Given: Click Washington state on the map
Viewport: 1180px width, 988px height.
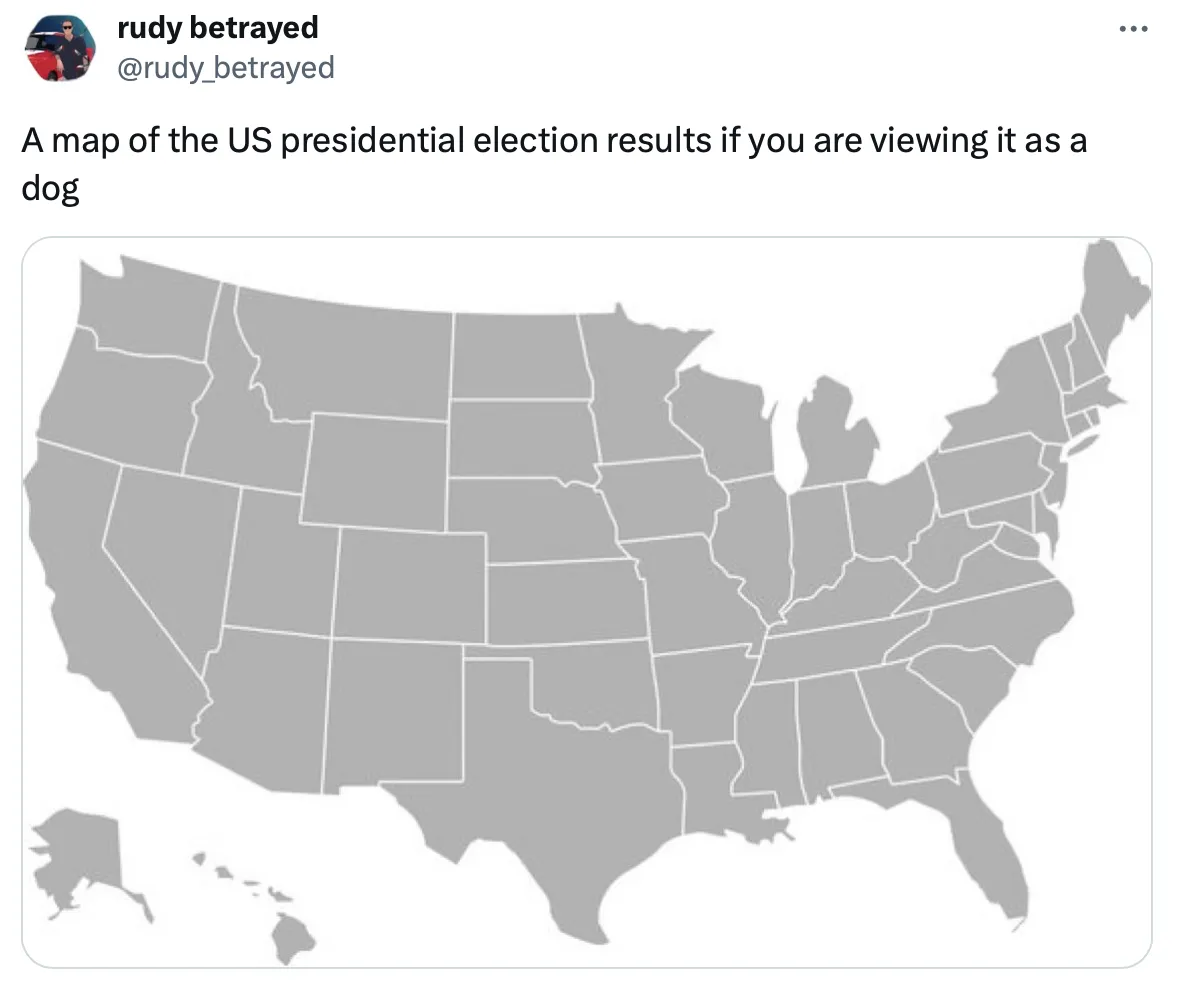Looking at the screenshot, I should (x=150, y=305).
